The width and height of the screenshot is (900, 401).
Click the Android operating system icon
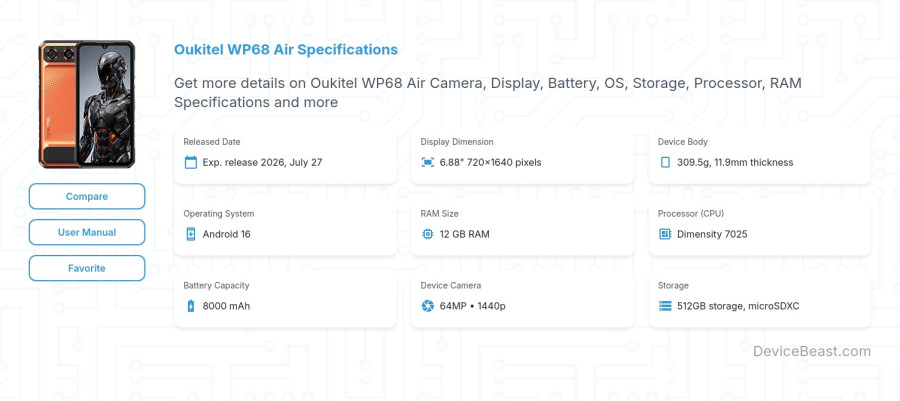[191, 234]
